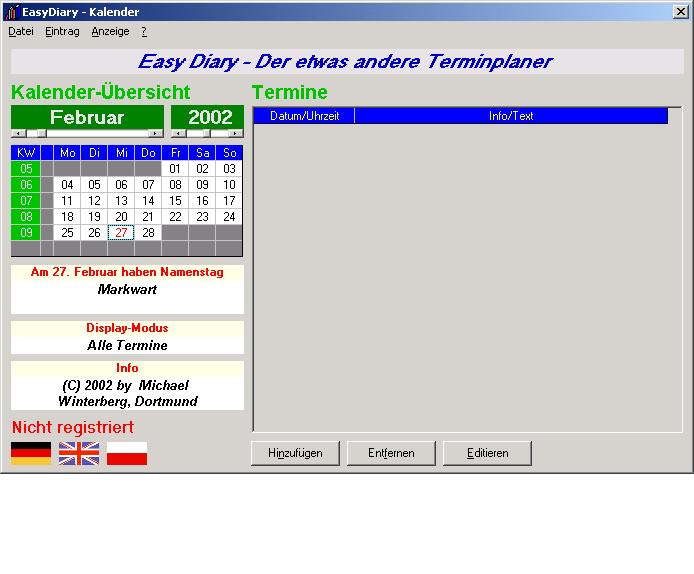Click EasyDiary app icon in title bar
Viewport: 694px width, 574px height.
point(12,12)
